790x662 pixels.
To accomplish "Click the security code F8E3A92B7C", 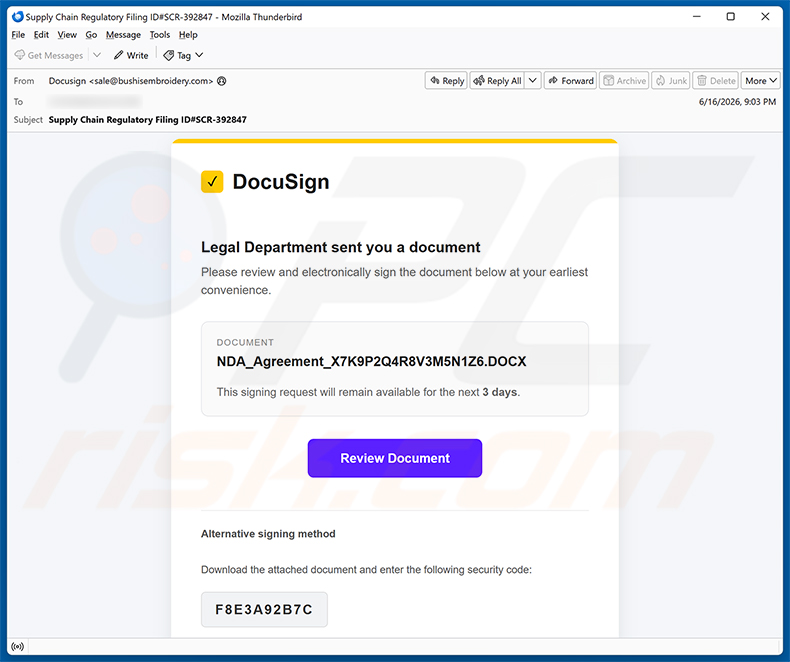I will tap(264, 610).
